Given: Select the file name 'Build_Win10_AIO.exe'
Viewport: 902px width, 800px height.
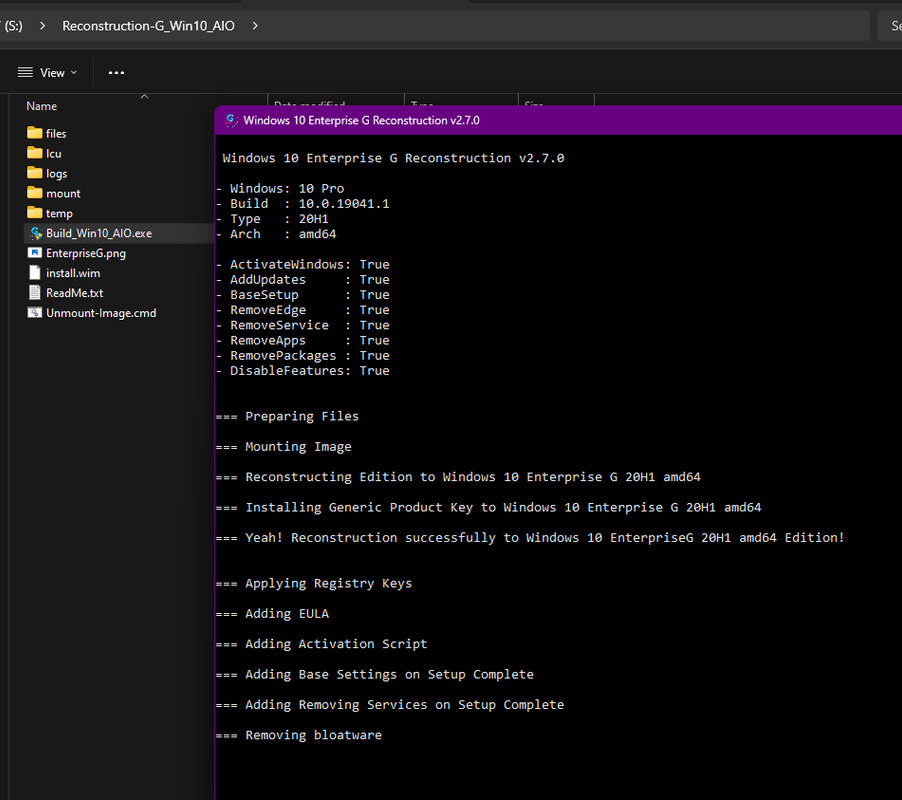Looking at the screenshot, I should pos(99,233).
